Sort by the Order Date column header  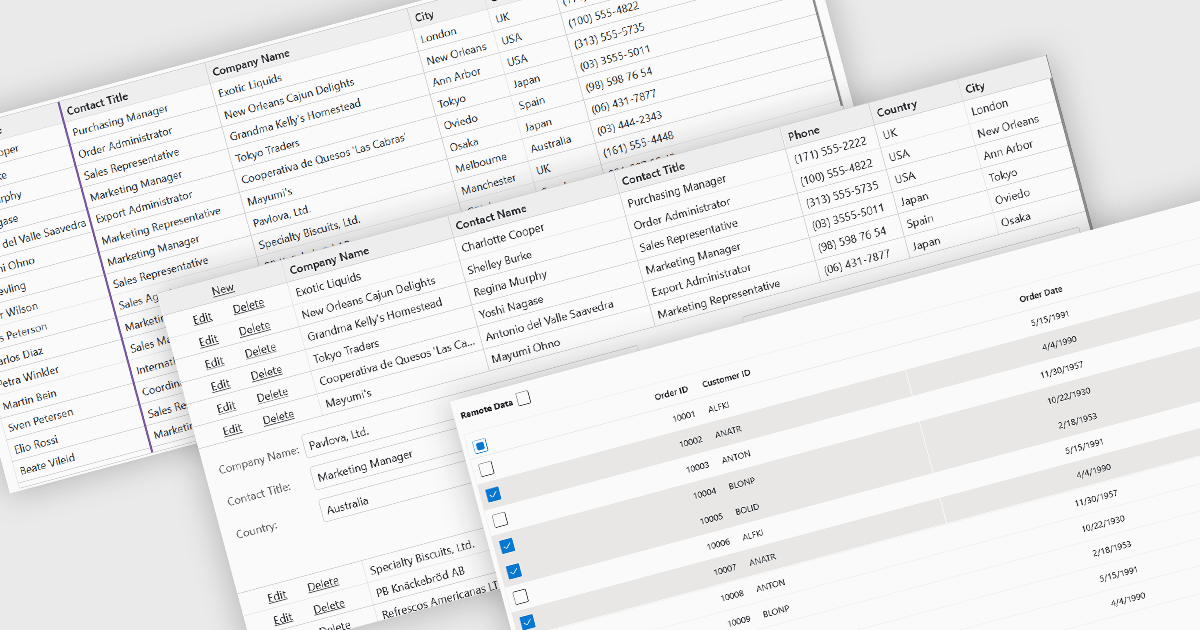pyautogui.click(x=1040, y=294)
